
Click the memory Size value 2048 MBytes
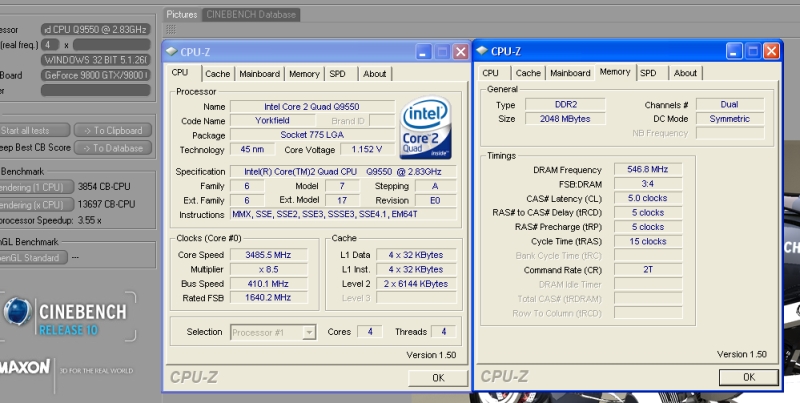566,119
